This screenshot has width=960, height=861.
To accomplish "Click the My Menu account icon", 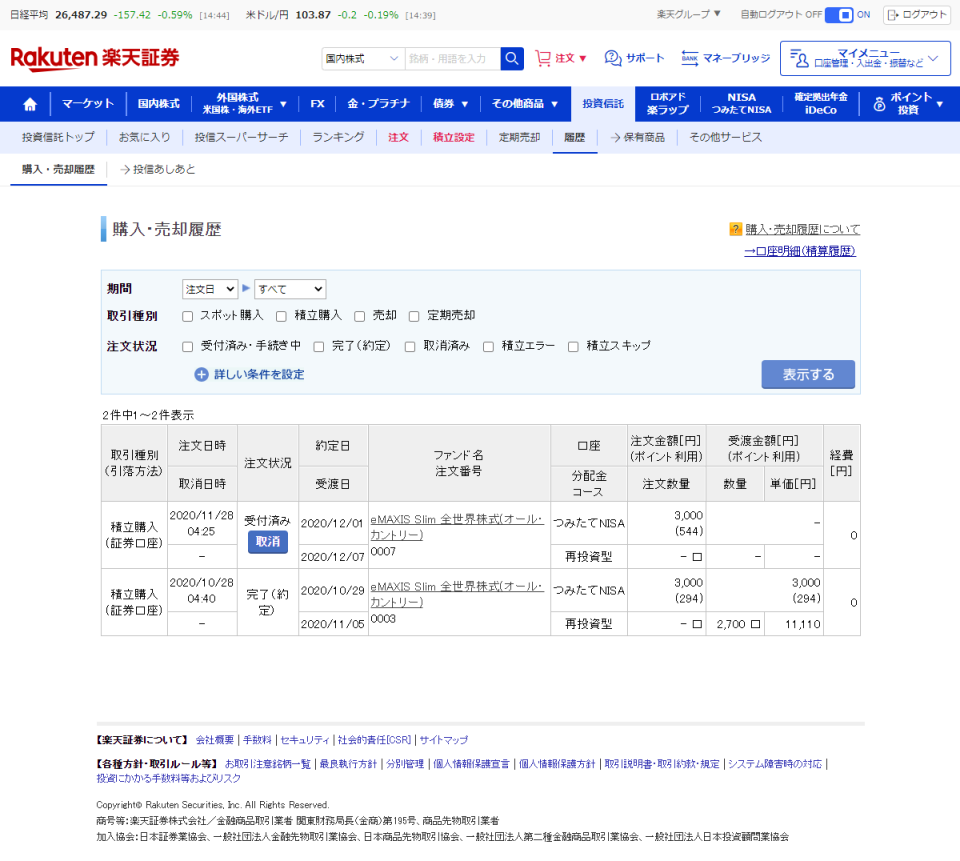I will pyautogui.click(x=799, y=58).
